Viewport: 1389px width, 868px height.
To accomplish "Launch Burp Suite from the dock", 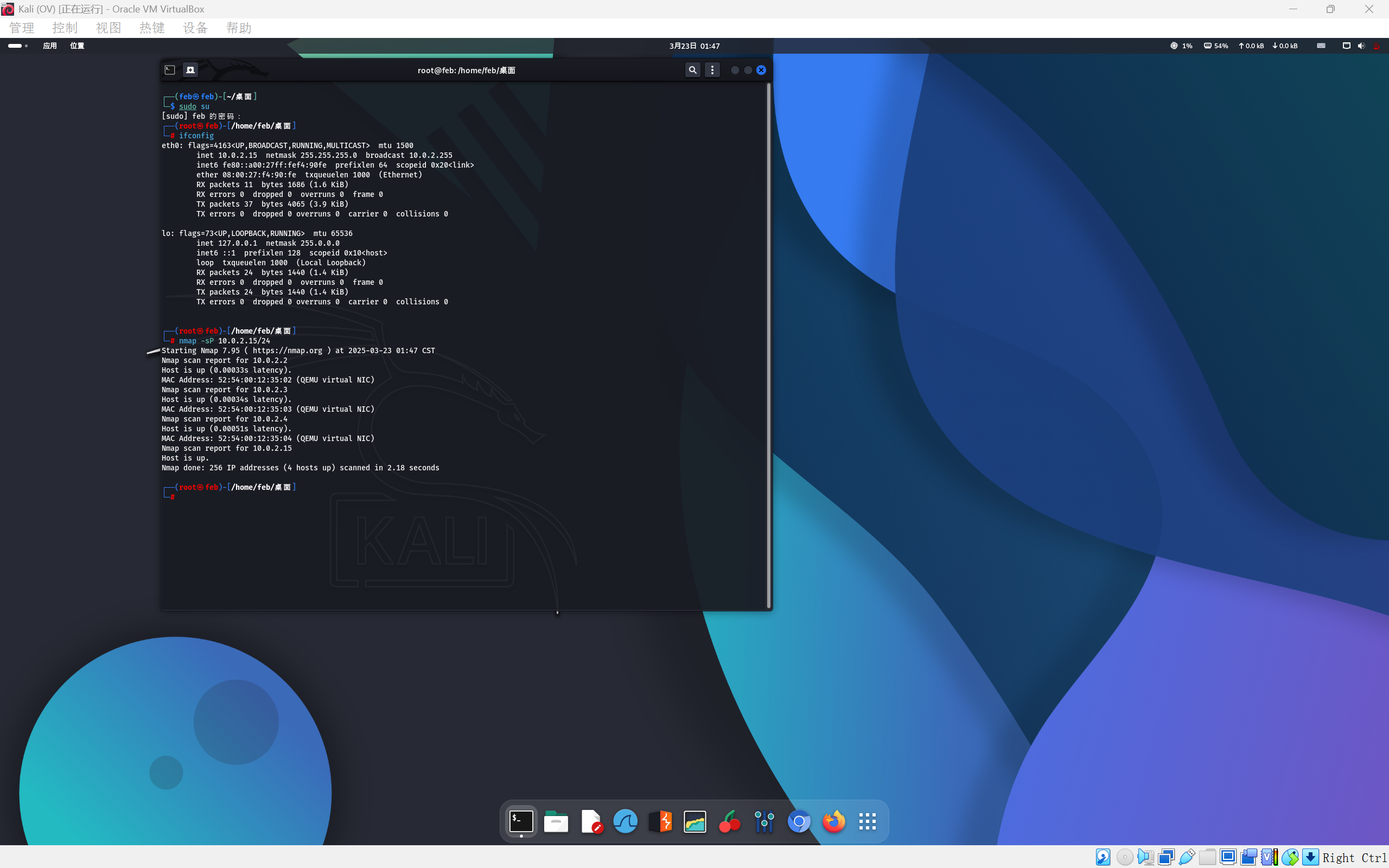I will point(660,821).
